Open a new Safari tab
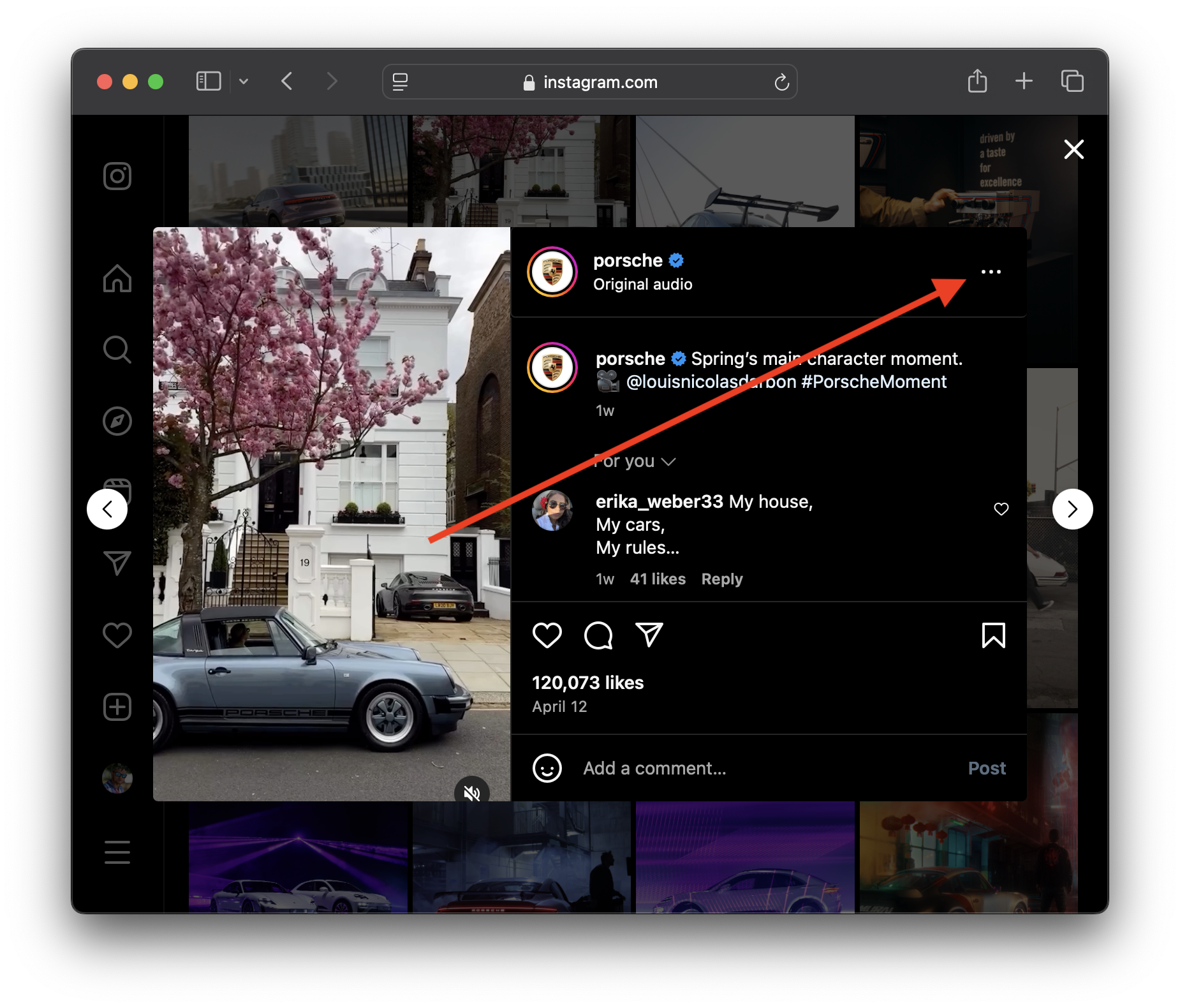This screenshot has height=1008, width=1180. pos(1024,81)
